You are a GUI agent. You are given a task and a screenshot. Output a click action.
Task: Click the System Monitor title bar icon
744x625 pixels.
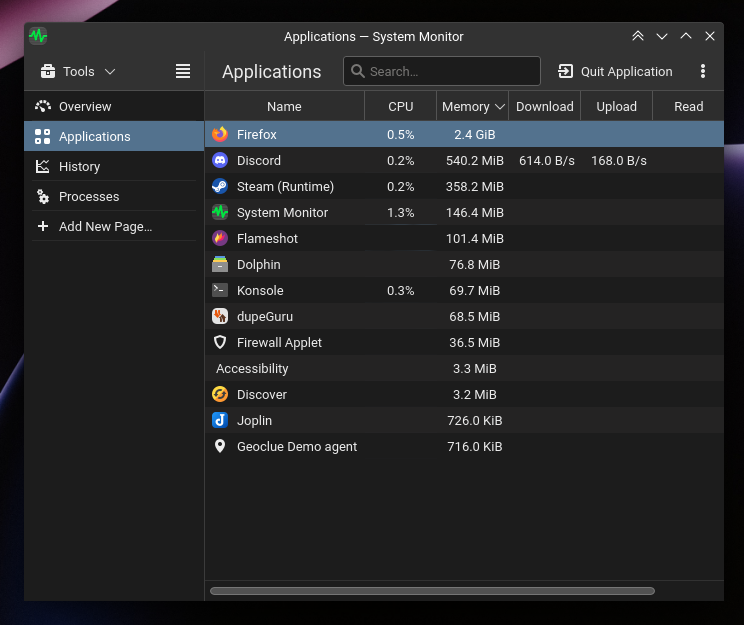tap(38, 36)
